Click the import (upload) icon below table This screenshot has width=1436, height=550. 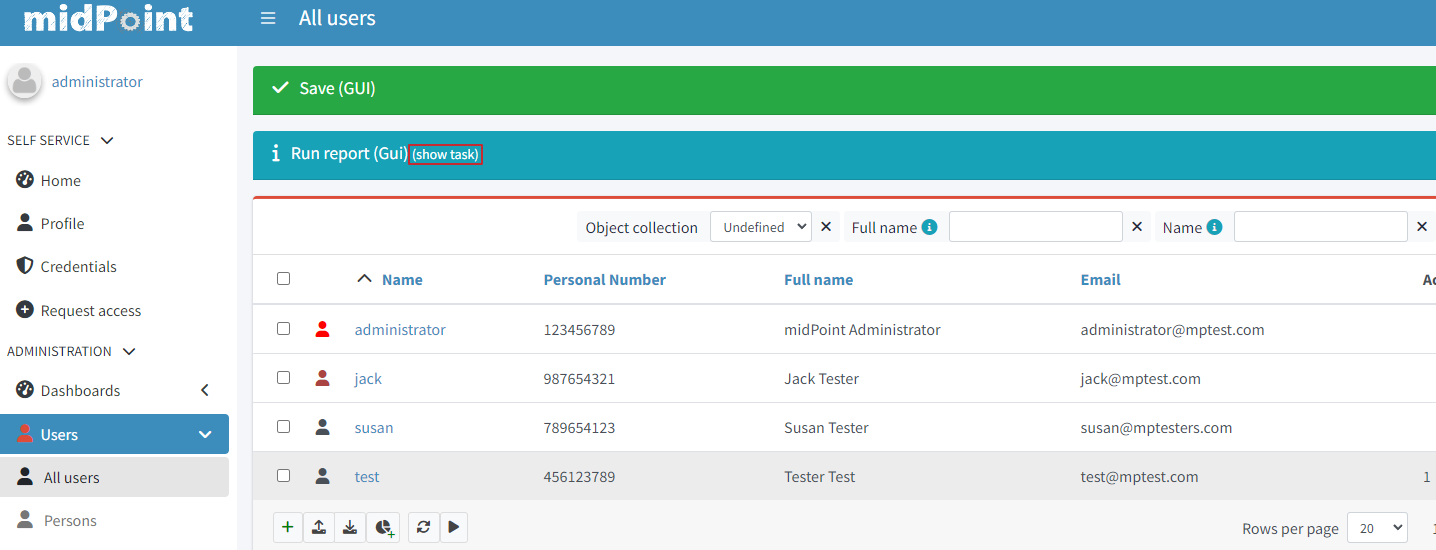pyautogui.click(x=318, y=527)
